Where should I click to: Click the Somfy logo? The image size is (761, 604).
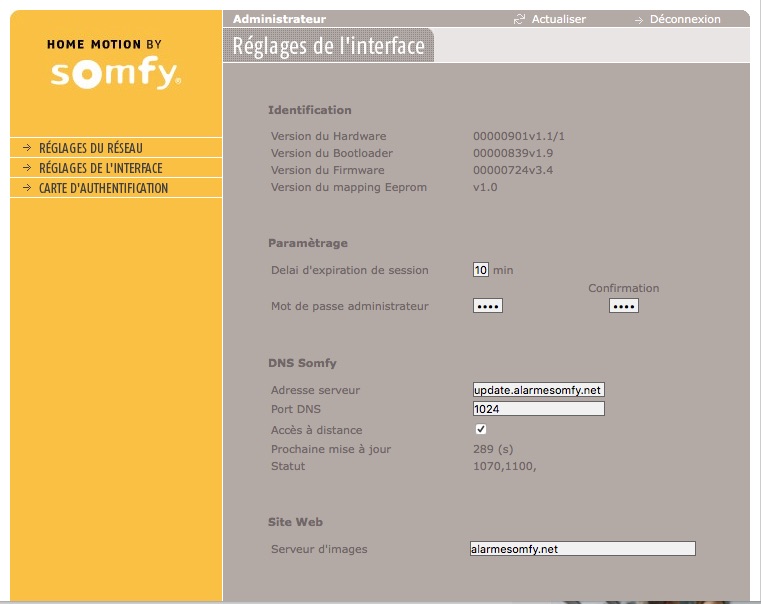click(x=116, y=73)
